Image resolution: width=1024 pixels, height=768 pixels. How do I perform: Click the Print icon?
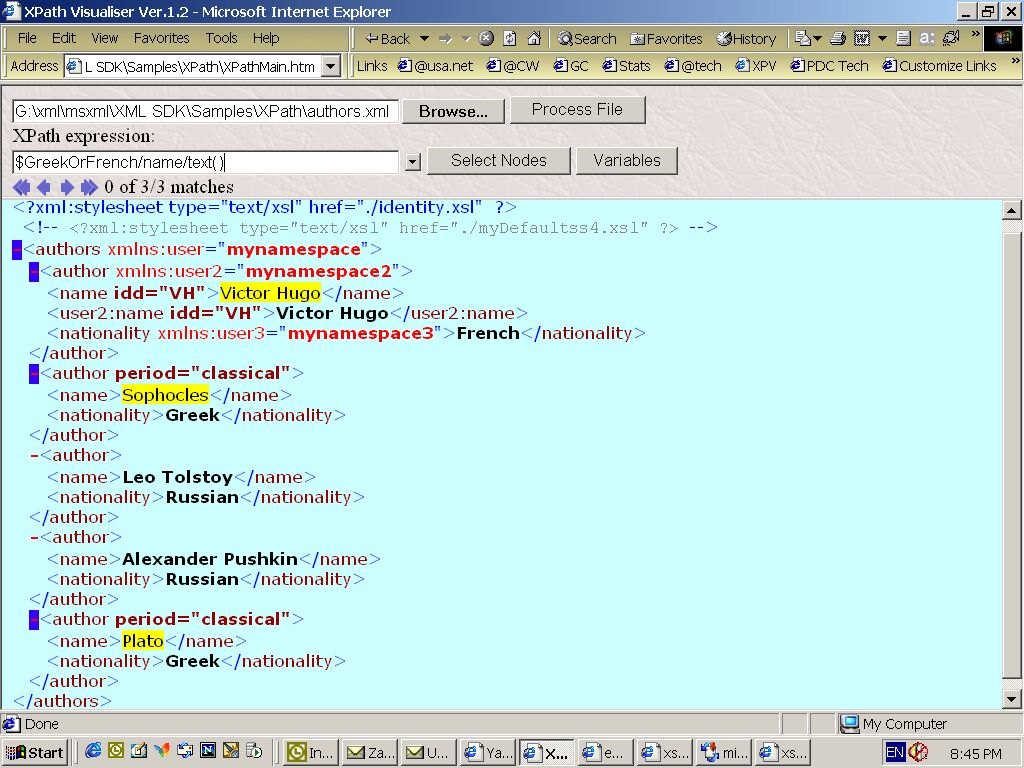point(838,39)
